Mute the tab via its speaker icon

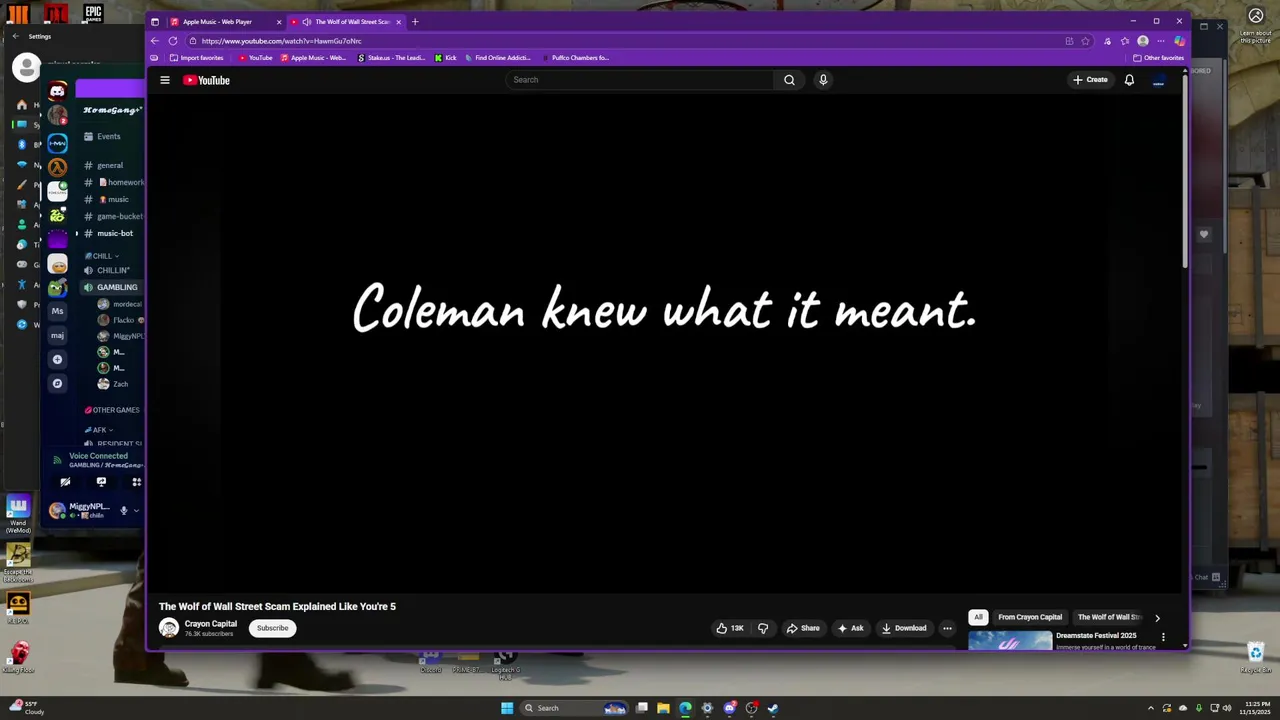point(306,21)
